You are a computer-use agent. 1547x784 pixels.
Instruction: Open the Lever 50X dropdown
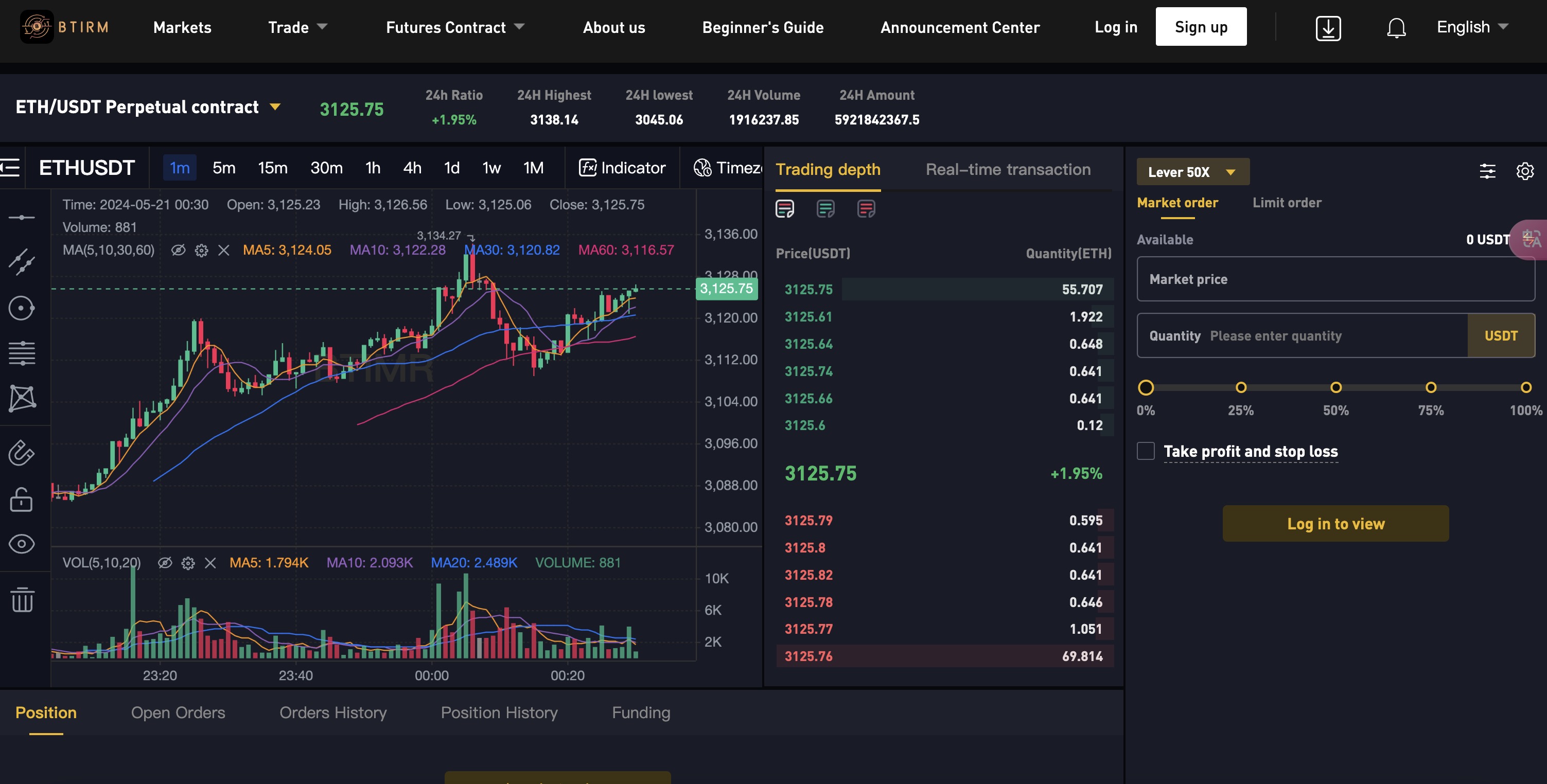click(1193, 172)
